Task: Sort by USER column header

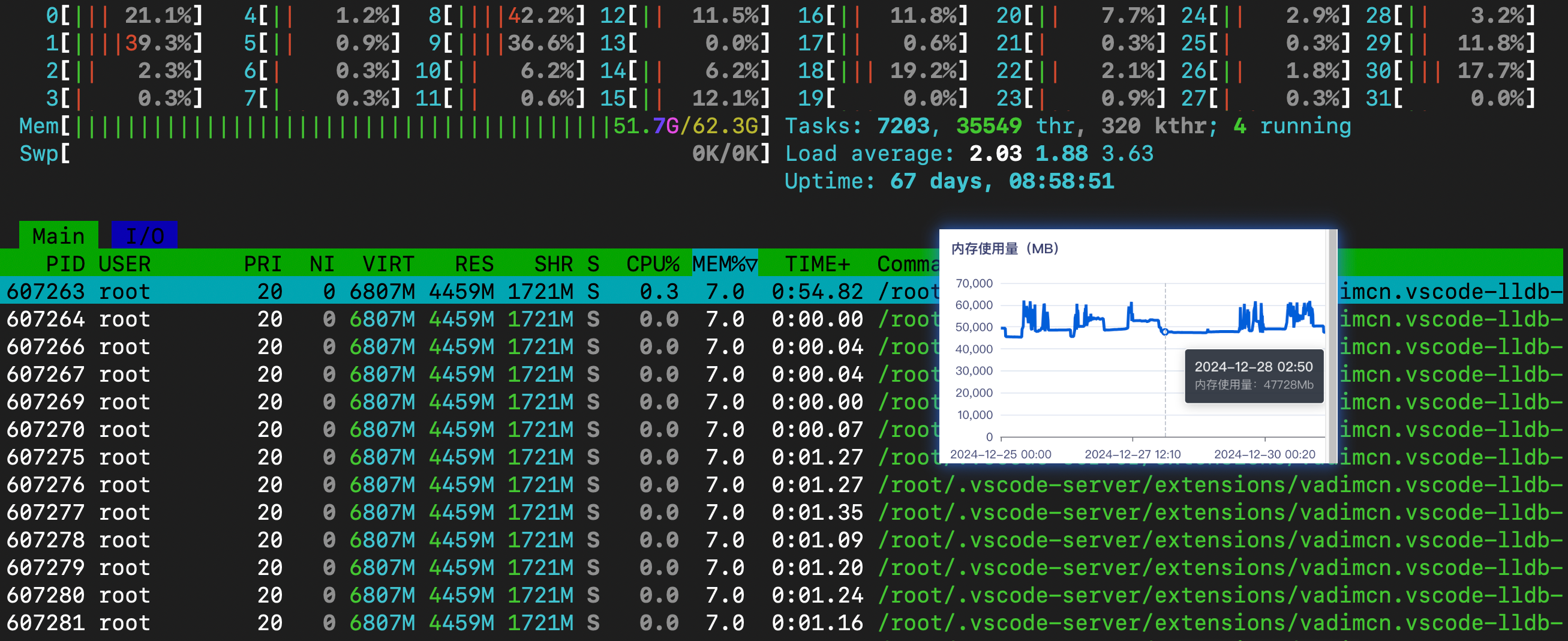Action: 124,264
